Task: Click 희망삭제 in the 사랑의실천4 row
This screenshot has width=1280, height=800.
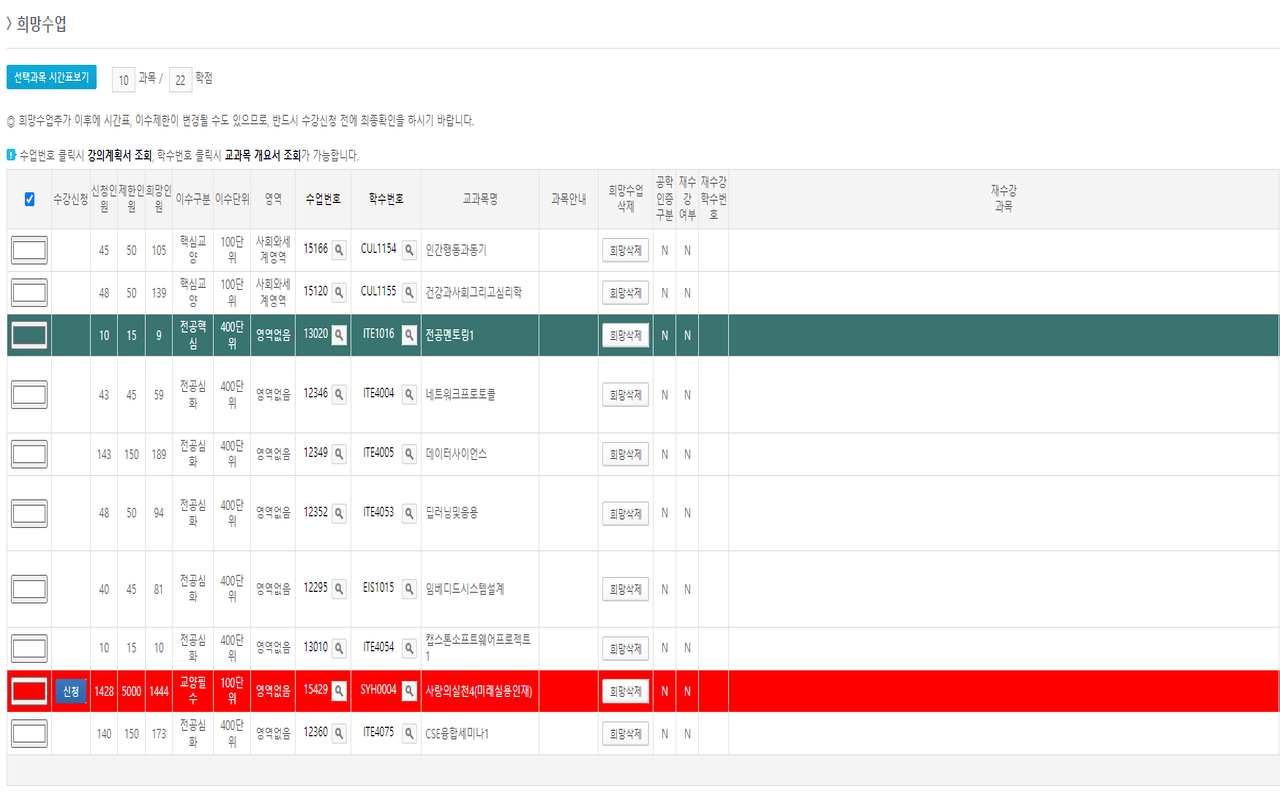Action: (625, 691)
